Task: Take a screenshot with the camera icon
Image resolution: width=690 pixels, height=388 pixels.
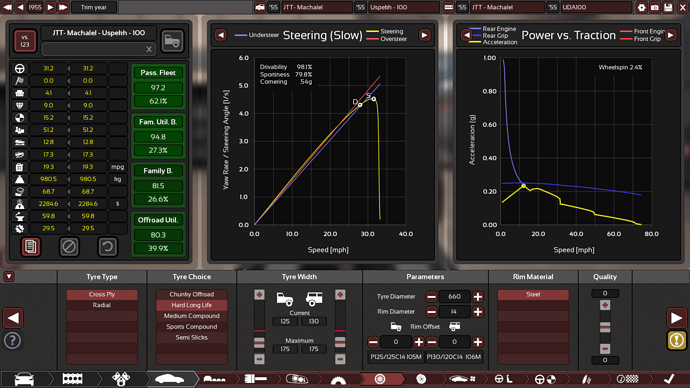Action: (x=655, y=7)
